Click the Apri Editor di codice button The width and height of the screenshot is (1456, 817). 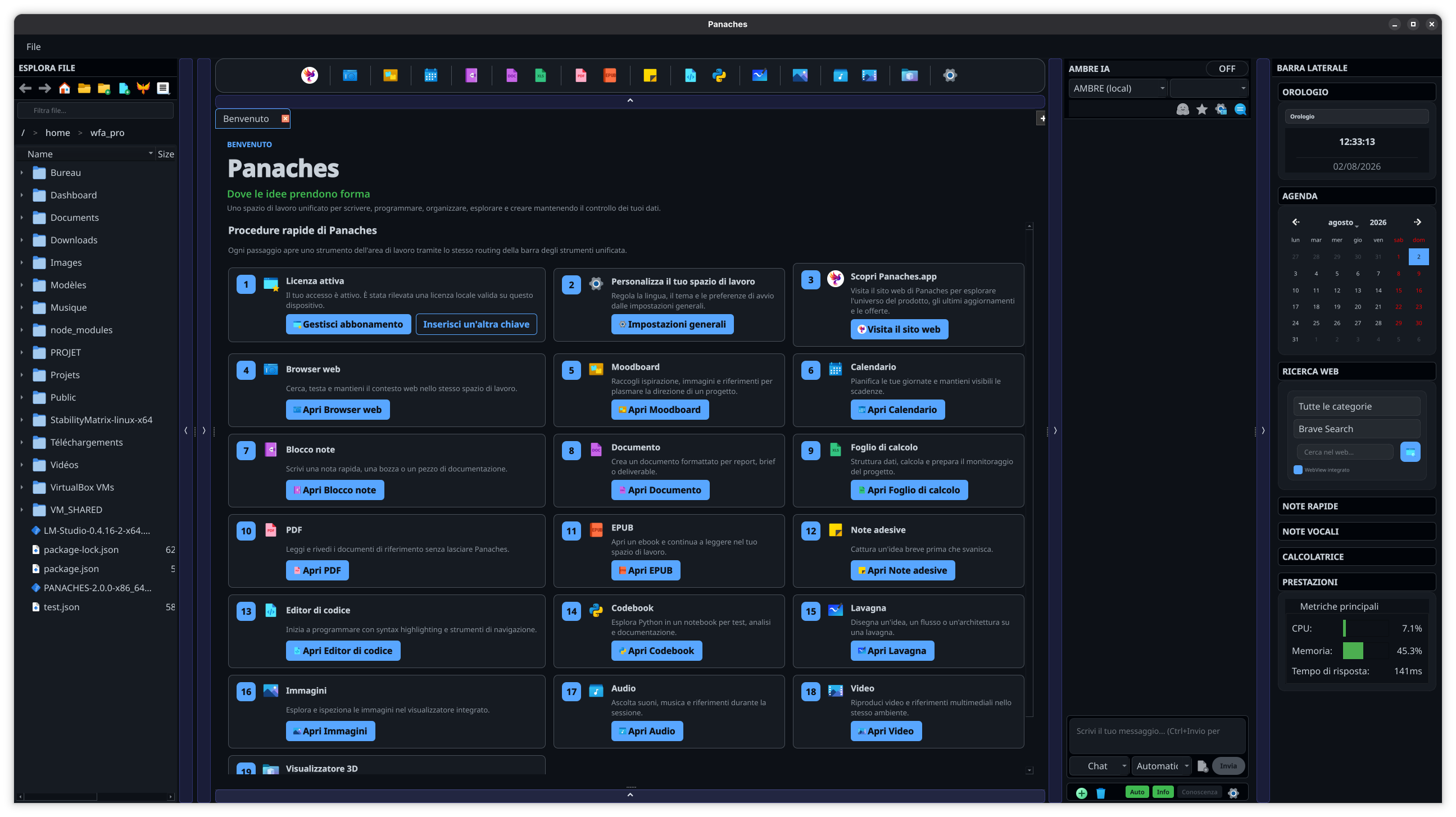coord(343,651)
